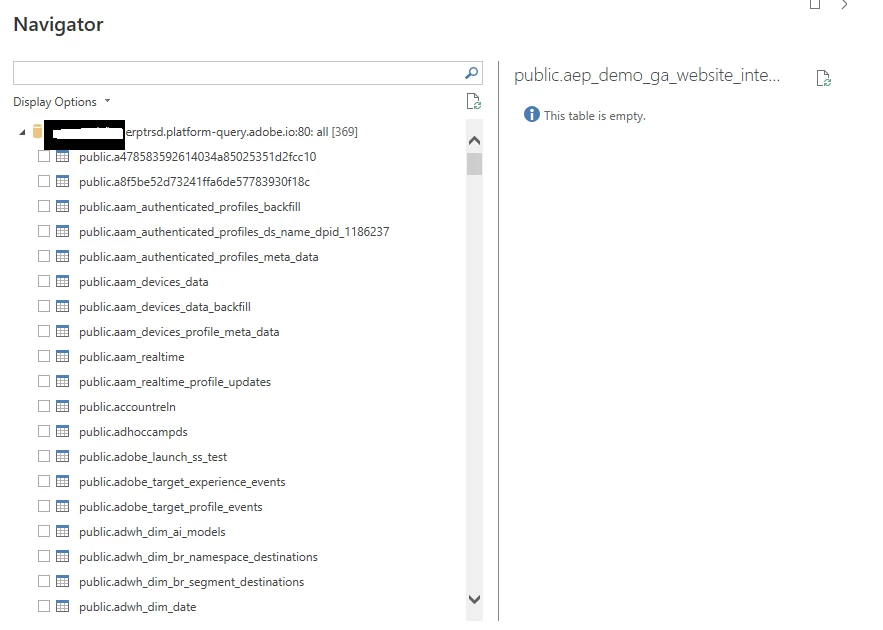
Task: Select the public.adhoccampds table name
Action: click(133, 432)
